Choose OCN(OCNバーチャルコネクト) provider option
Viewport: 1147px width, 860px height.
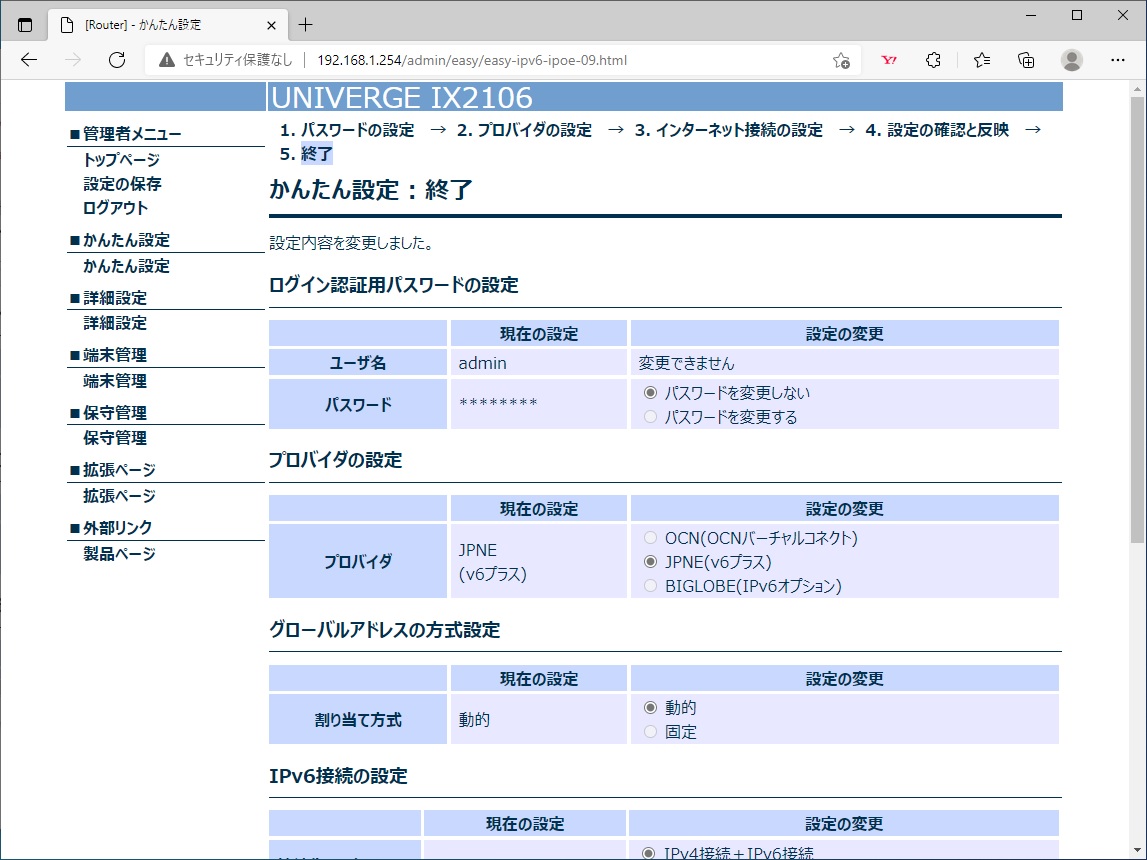[x=650, y=538]
